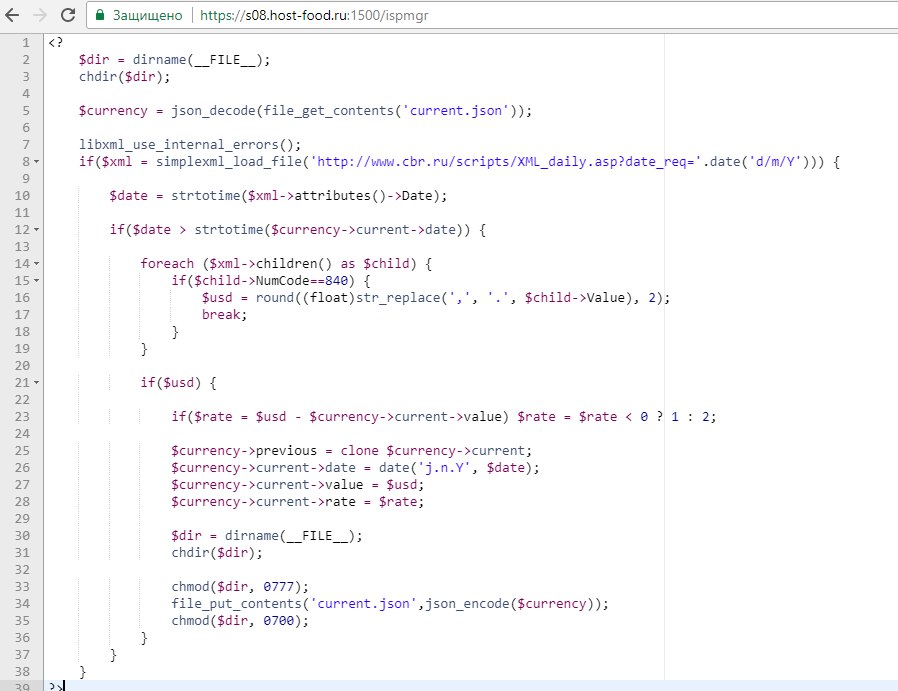Place cursor on chmod 0700 value
The width and height of the screenshot is (898, 691).
point(278,621)
